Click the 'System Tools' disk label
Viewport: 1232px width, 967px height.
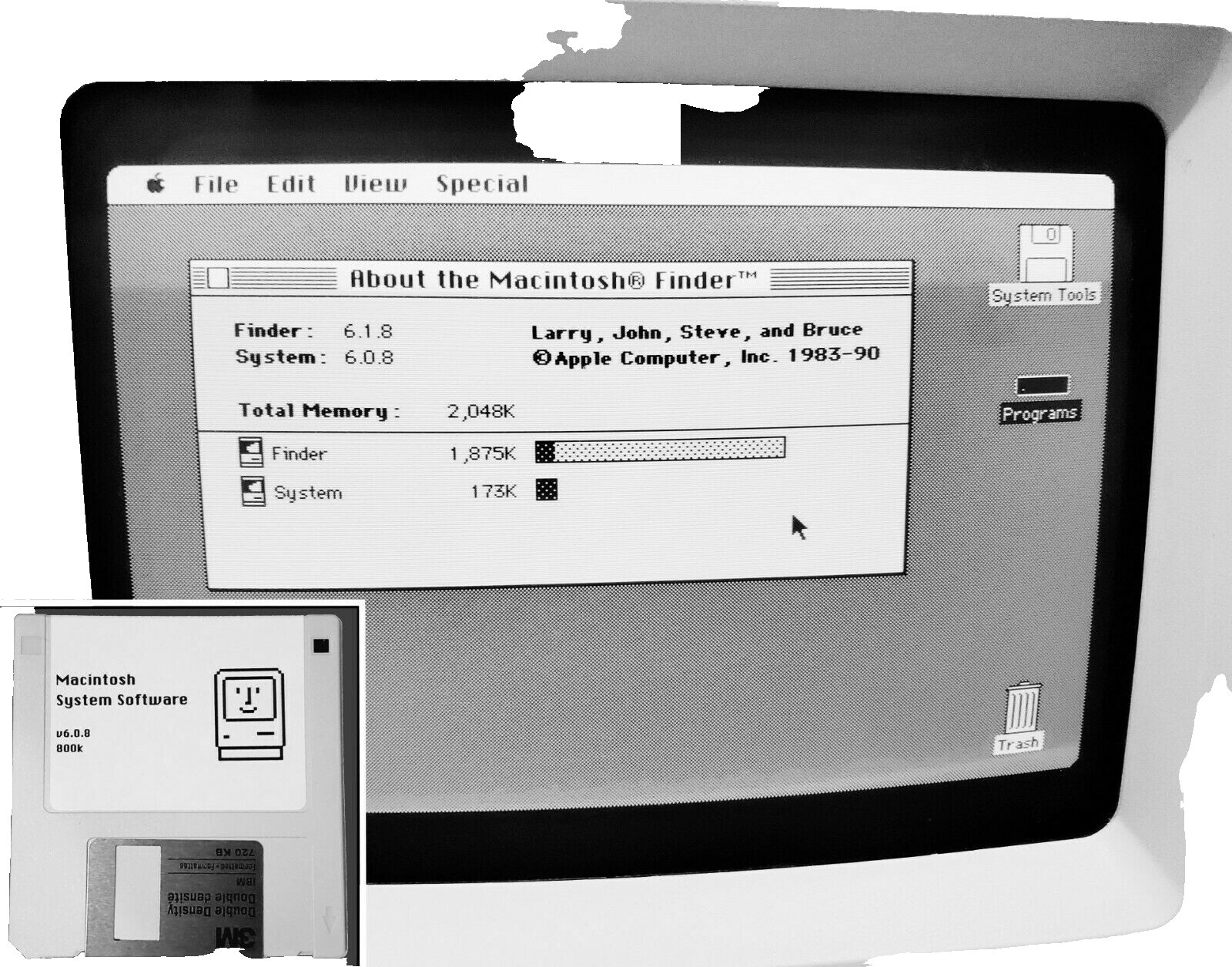(x=1044, y=295)
